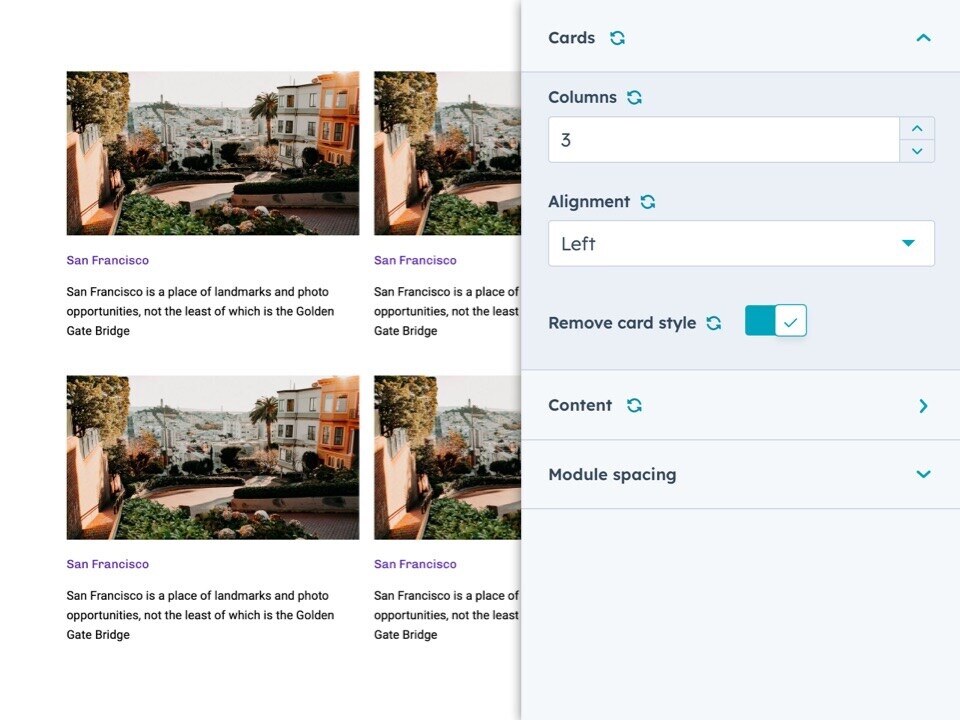
Task: Click the Cards section heading
Action: 571,38
